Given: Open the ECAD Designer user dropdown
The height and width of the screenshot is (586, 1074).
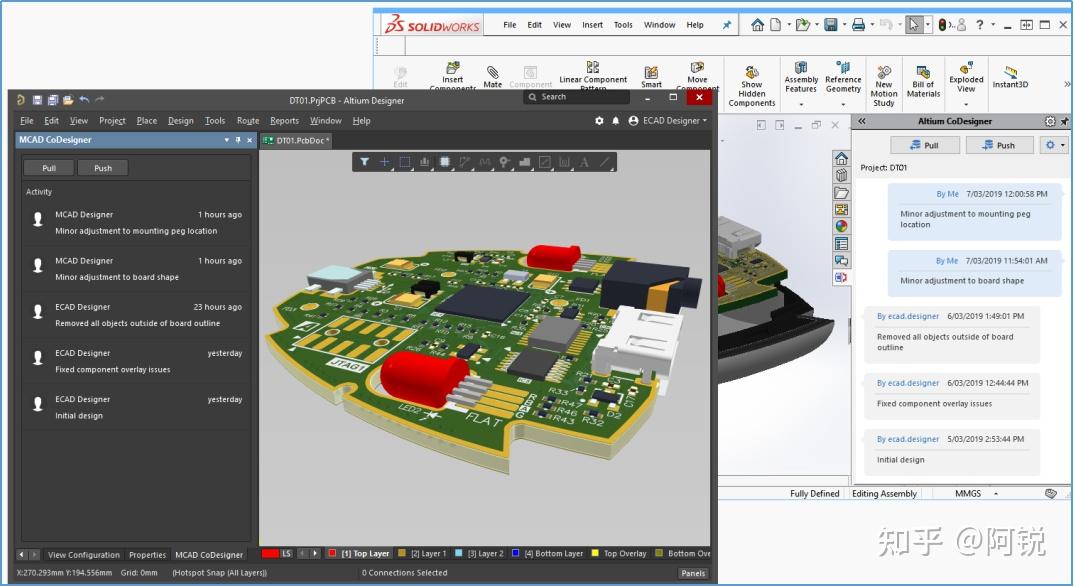Looking at the screenshot, I should click(x=668, y=121).
